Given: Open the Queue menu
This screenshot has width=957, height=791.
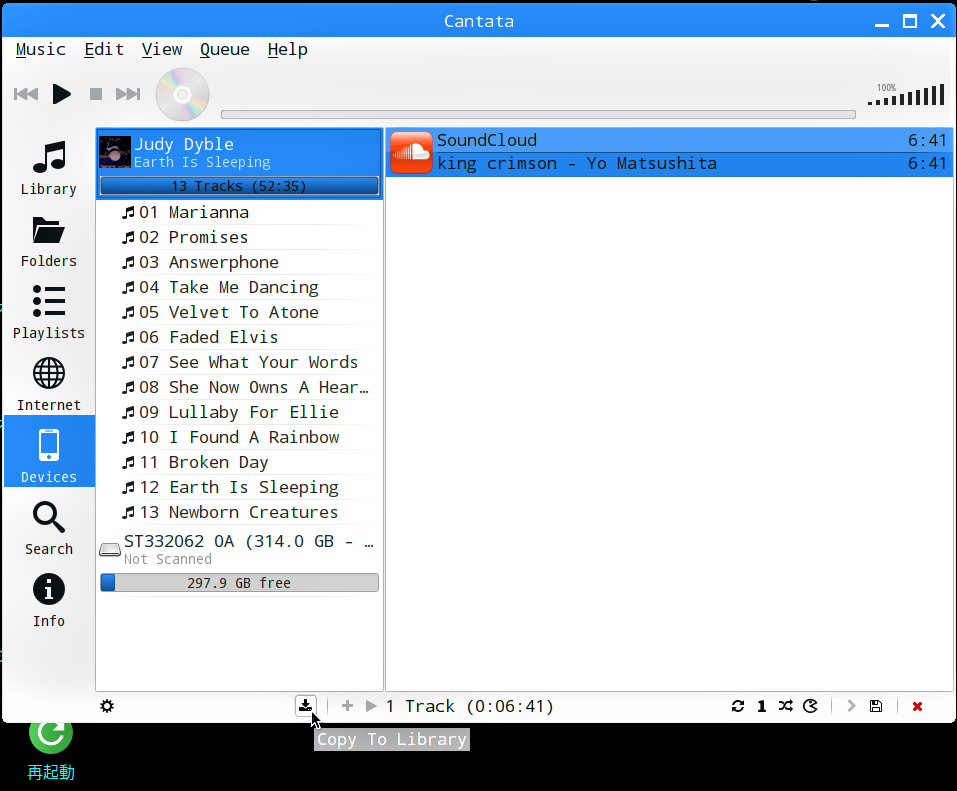Looking at the screenshot, I should [225, 49].
